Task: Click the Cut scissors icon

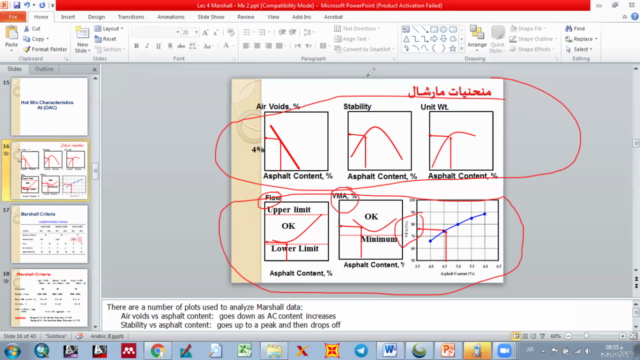Action: pyautogui.click(x=27, y=29)
